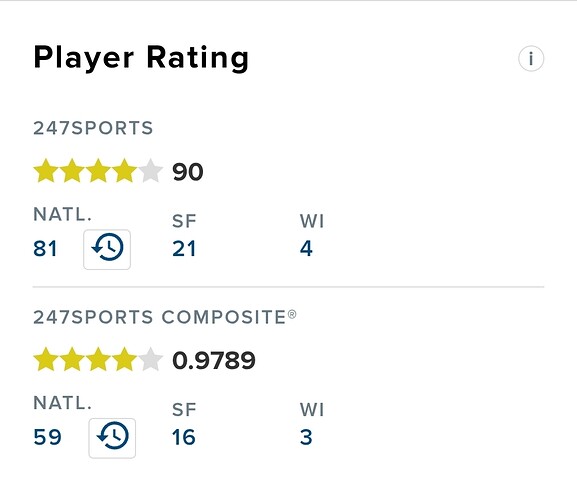The width and height of the screenshot is (577, 500).
Task: Open SF position rank 21 link
Action: tap(184, 249)
